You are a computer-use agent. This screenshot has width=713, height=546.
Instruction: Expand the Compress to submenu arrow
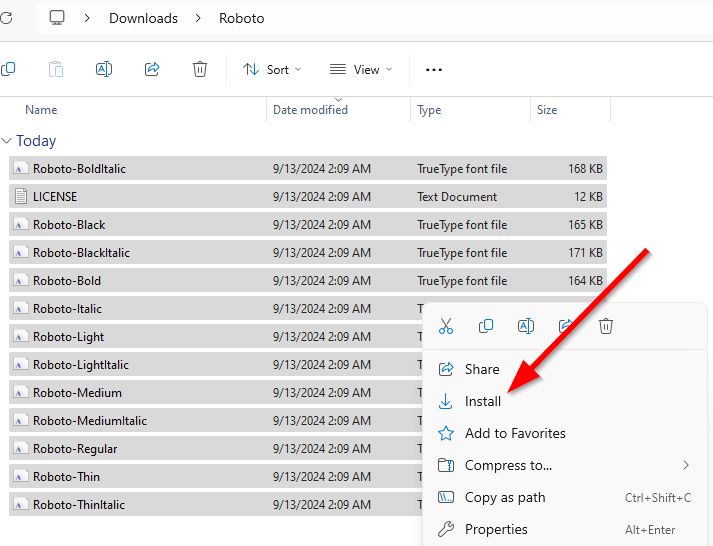(686, 465)
